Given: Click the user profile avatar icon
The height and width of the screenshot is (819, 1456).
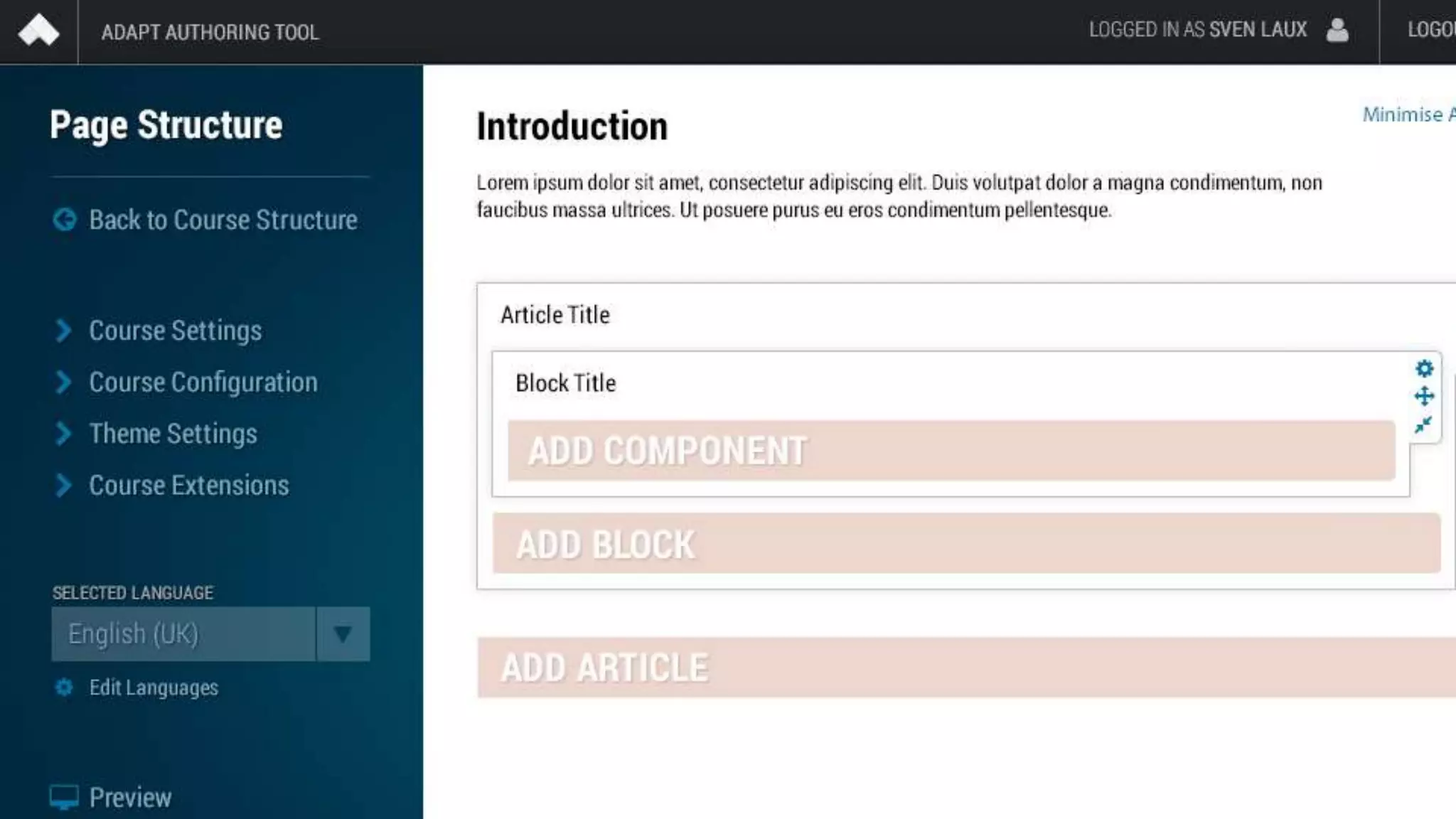Looking at the screenshot, I should point(1337,31).
